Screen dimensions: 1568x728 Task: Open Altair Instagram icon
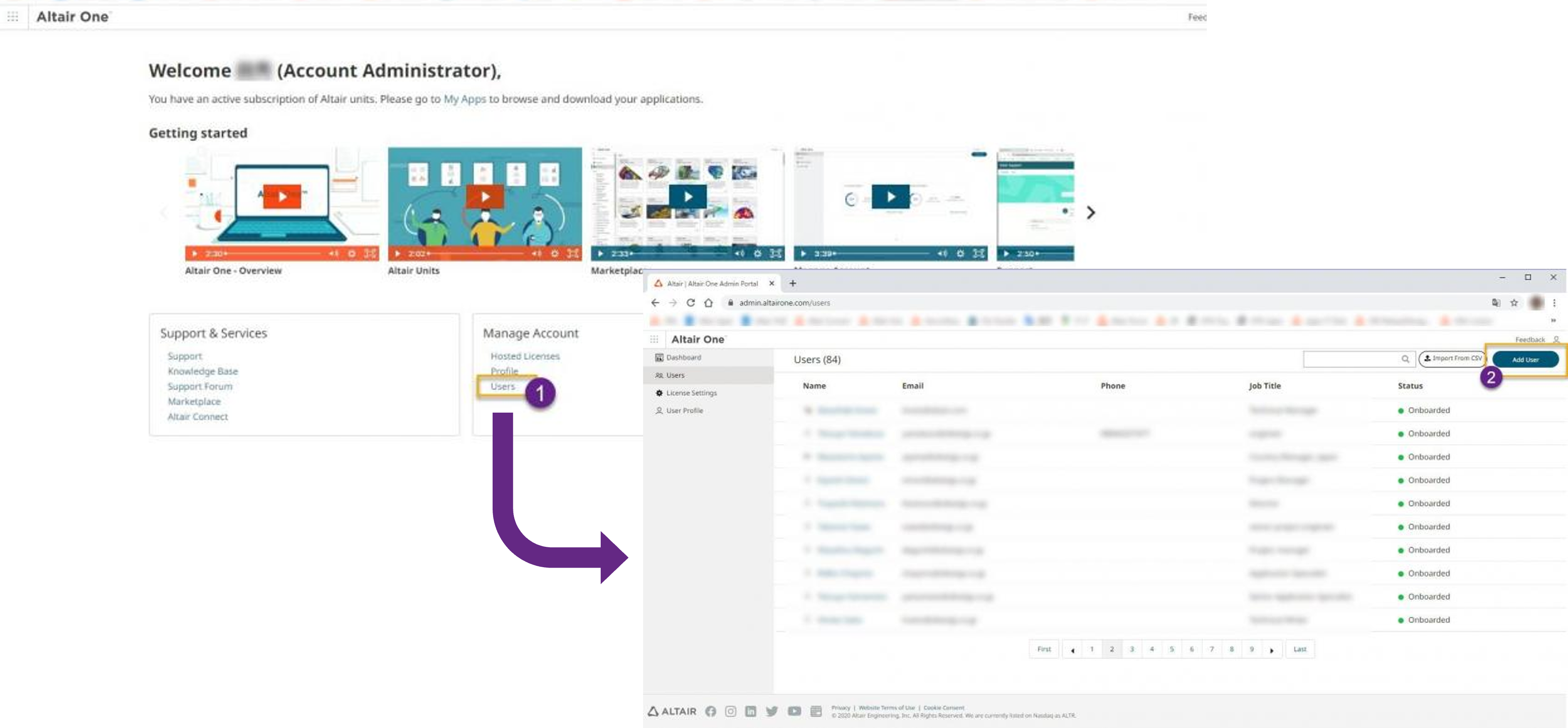[x=730, y=711]
